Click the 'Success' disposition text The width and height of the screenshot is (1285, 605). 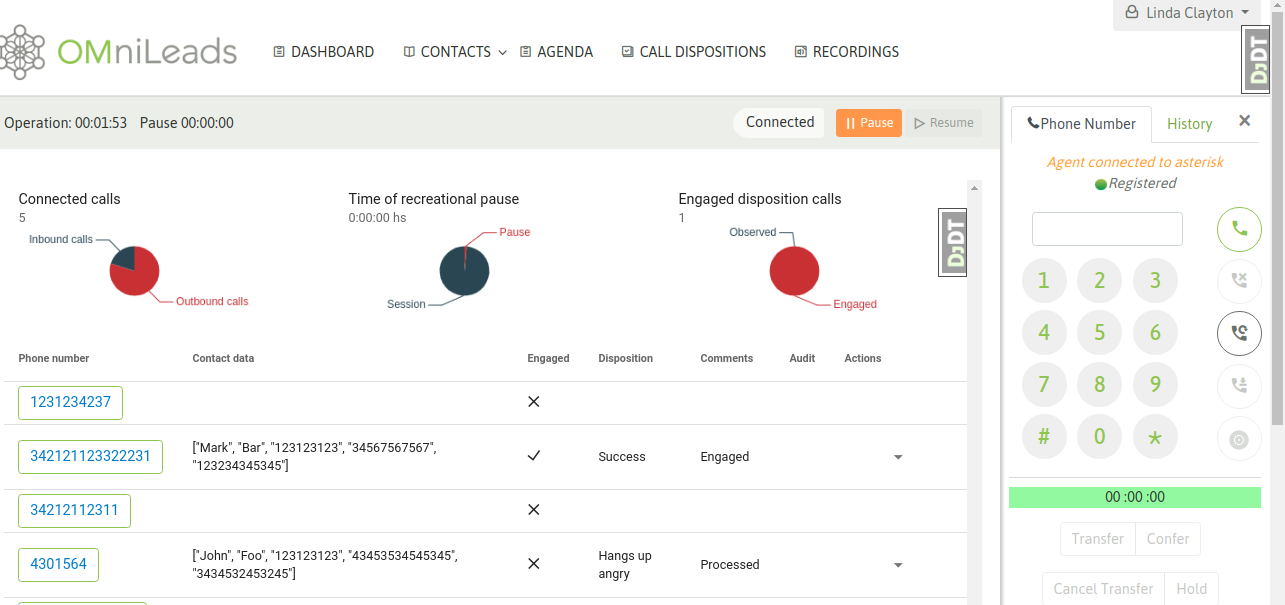[x=622, y=457]
